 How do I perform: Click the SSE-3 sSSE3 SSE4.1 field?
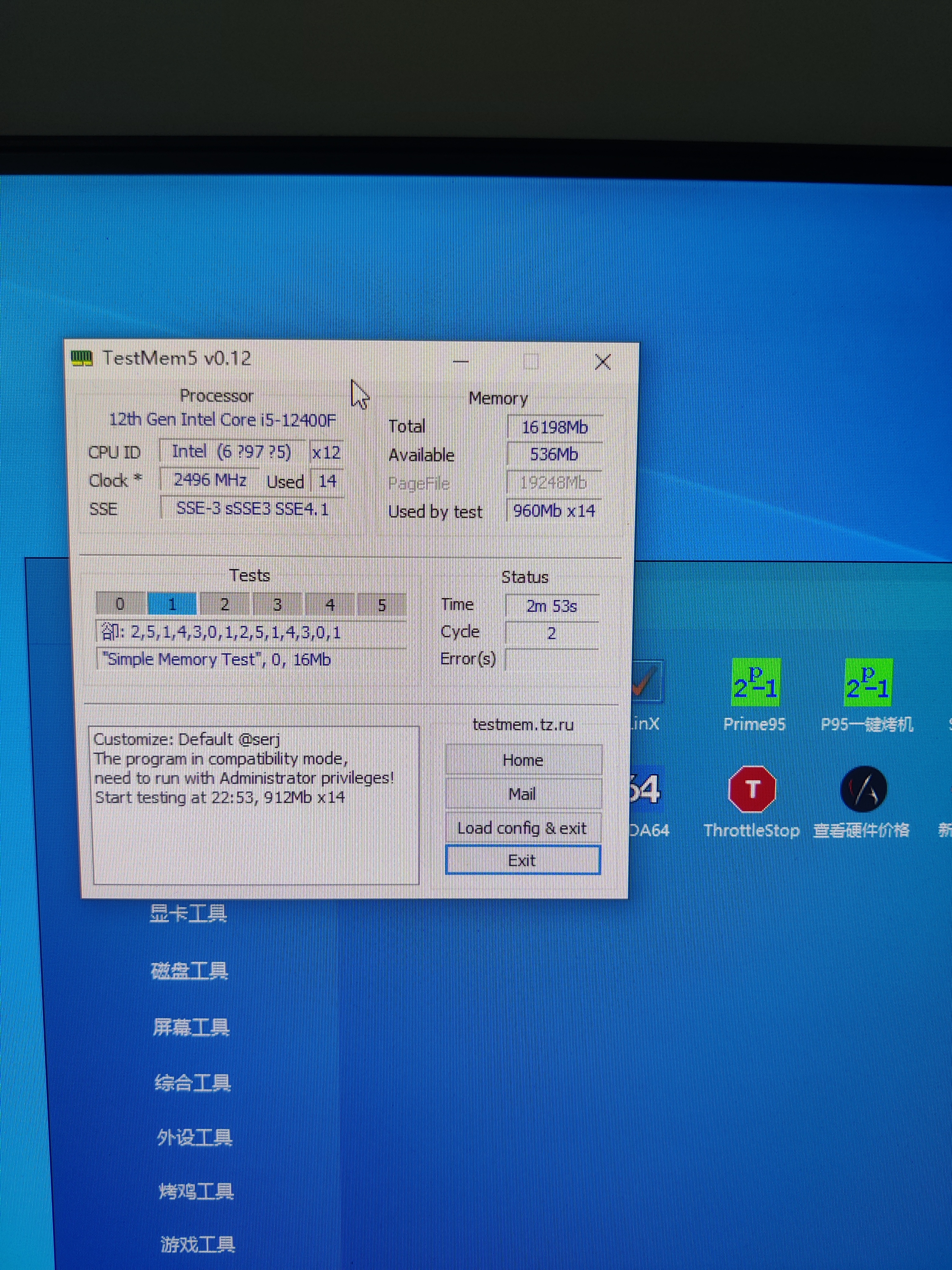253,509
